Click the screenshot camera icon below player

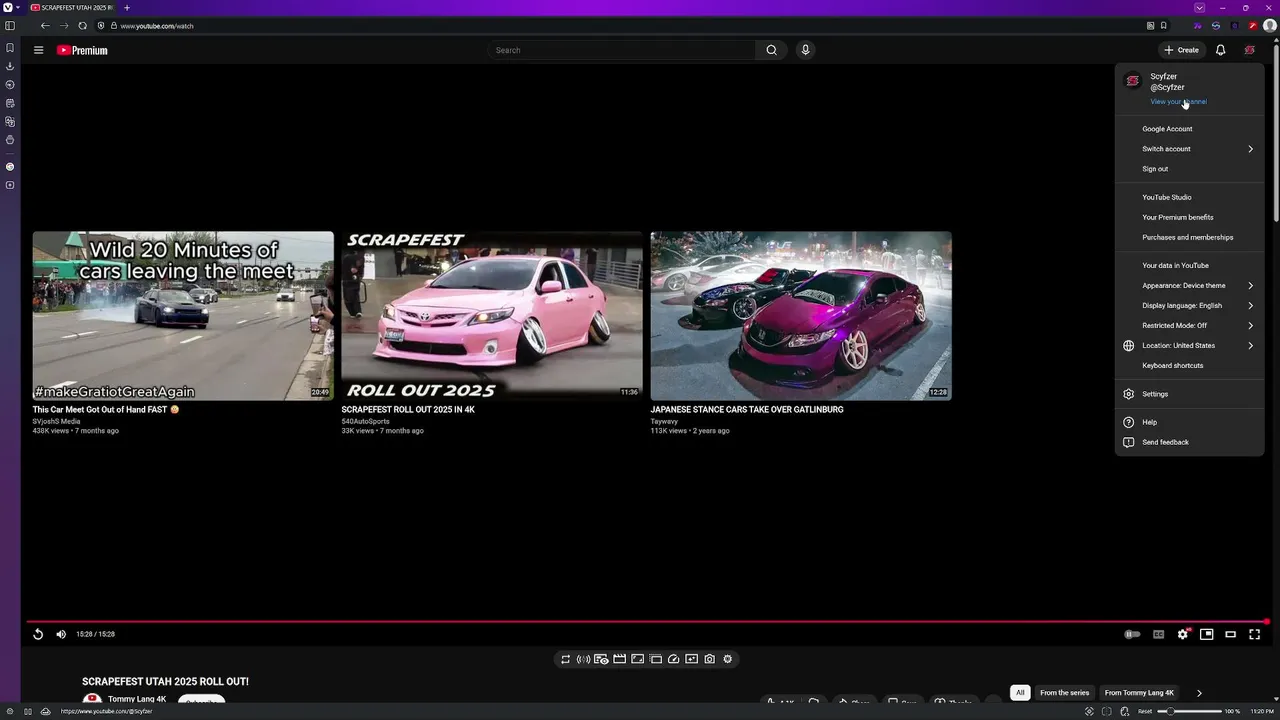[x=709, y=659]
